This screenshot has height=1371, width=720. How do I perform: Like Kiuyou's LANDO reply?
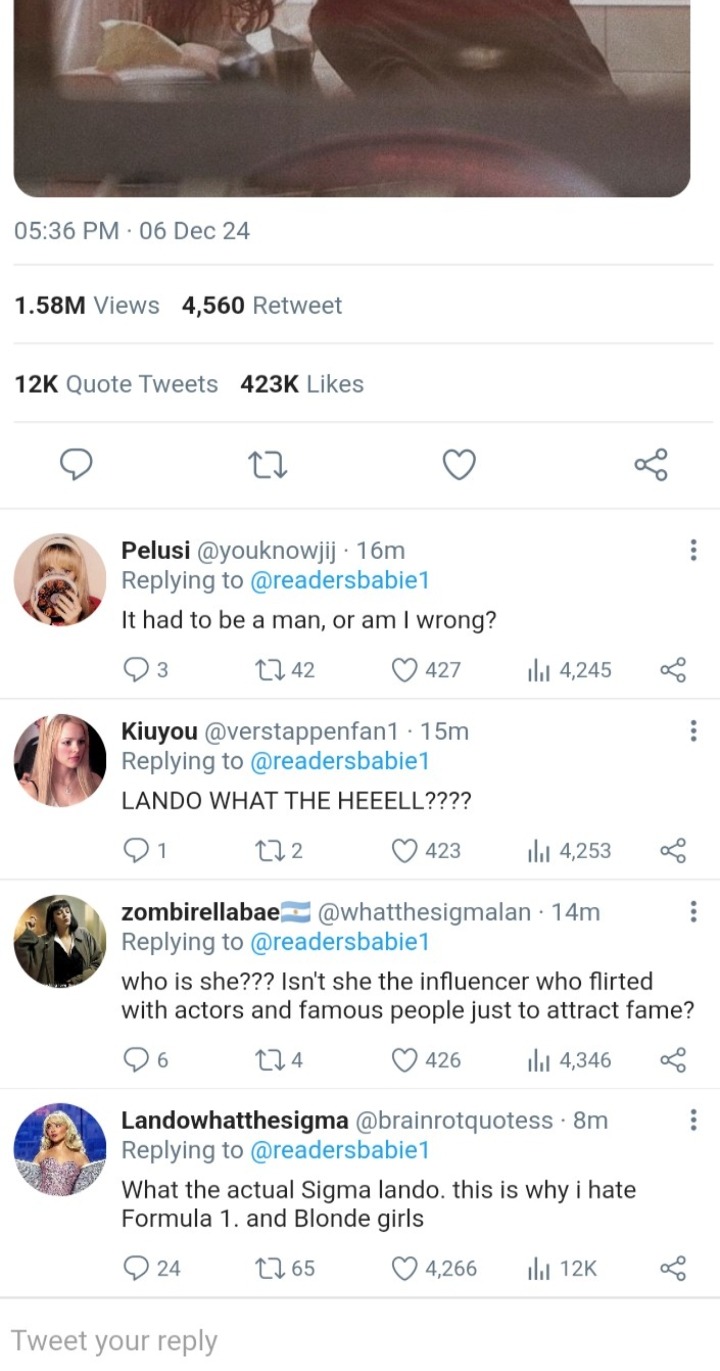(405, 851)
